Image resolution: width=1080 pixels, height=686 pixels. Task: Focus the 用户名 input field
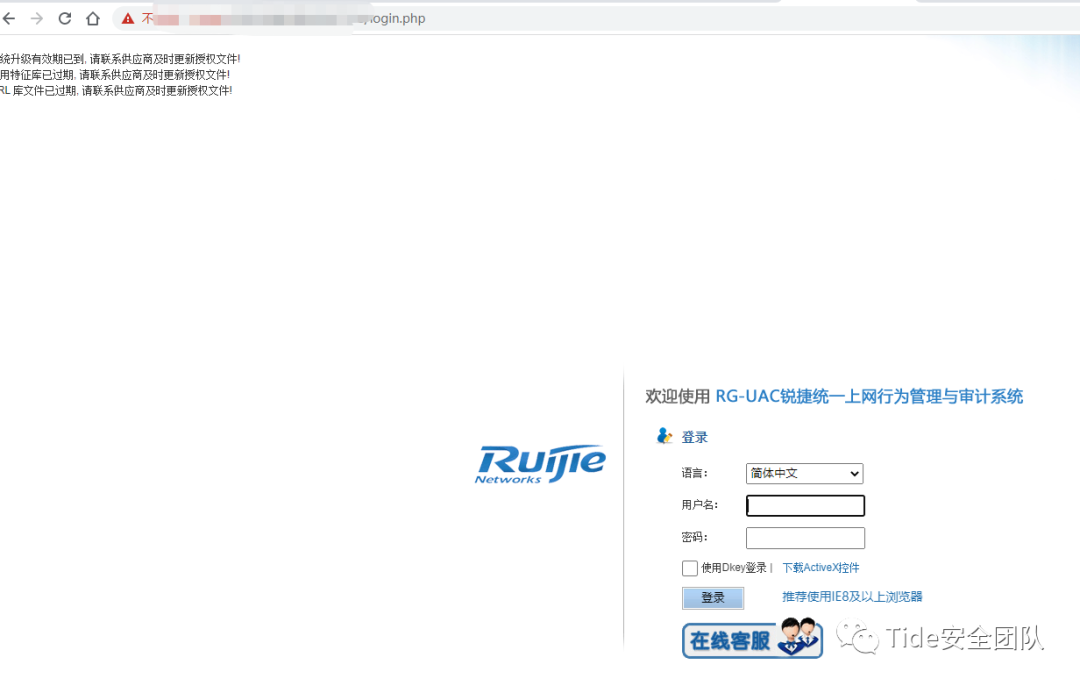click(x=805, y=506)
